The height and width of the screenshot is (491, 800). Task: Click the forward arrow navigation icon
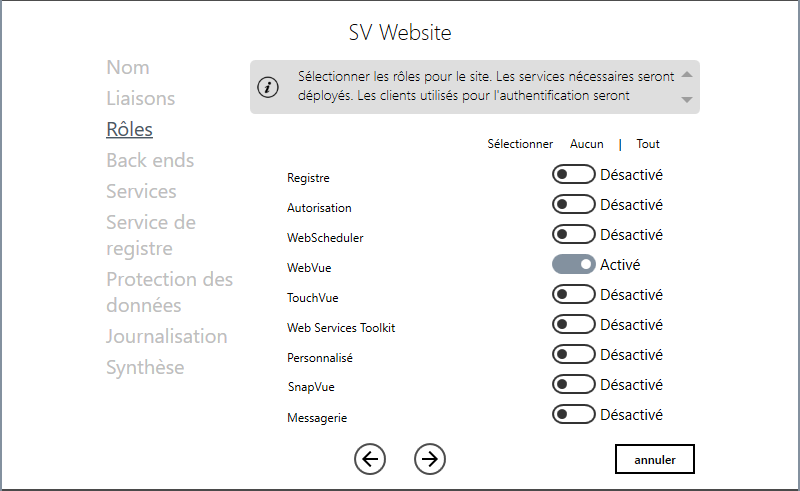pos(430,459)
